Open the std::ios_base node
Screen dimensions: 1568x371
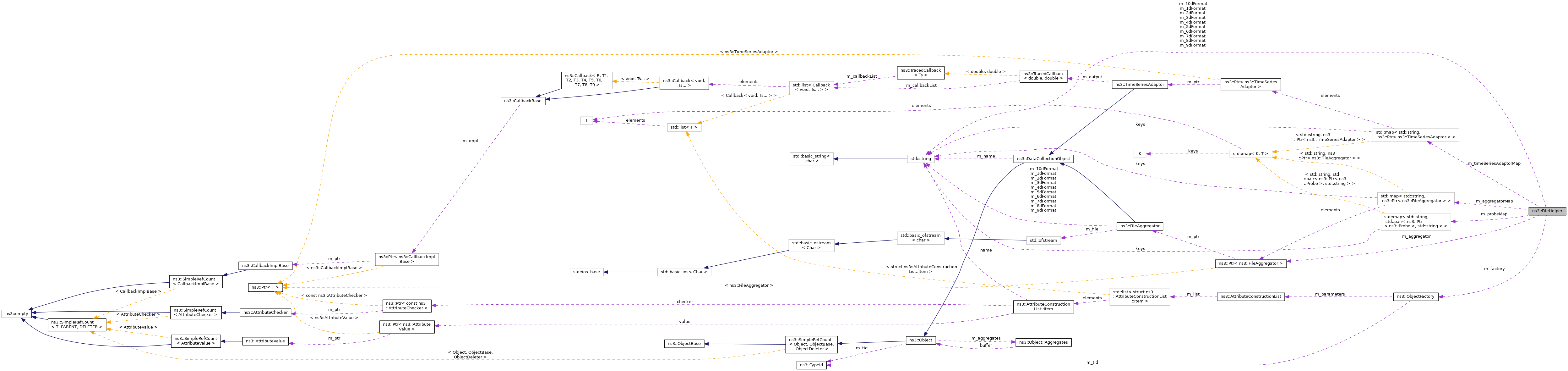pos(586,272)
